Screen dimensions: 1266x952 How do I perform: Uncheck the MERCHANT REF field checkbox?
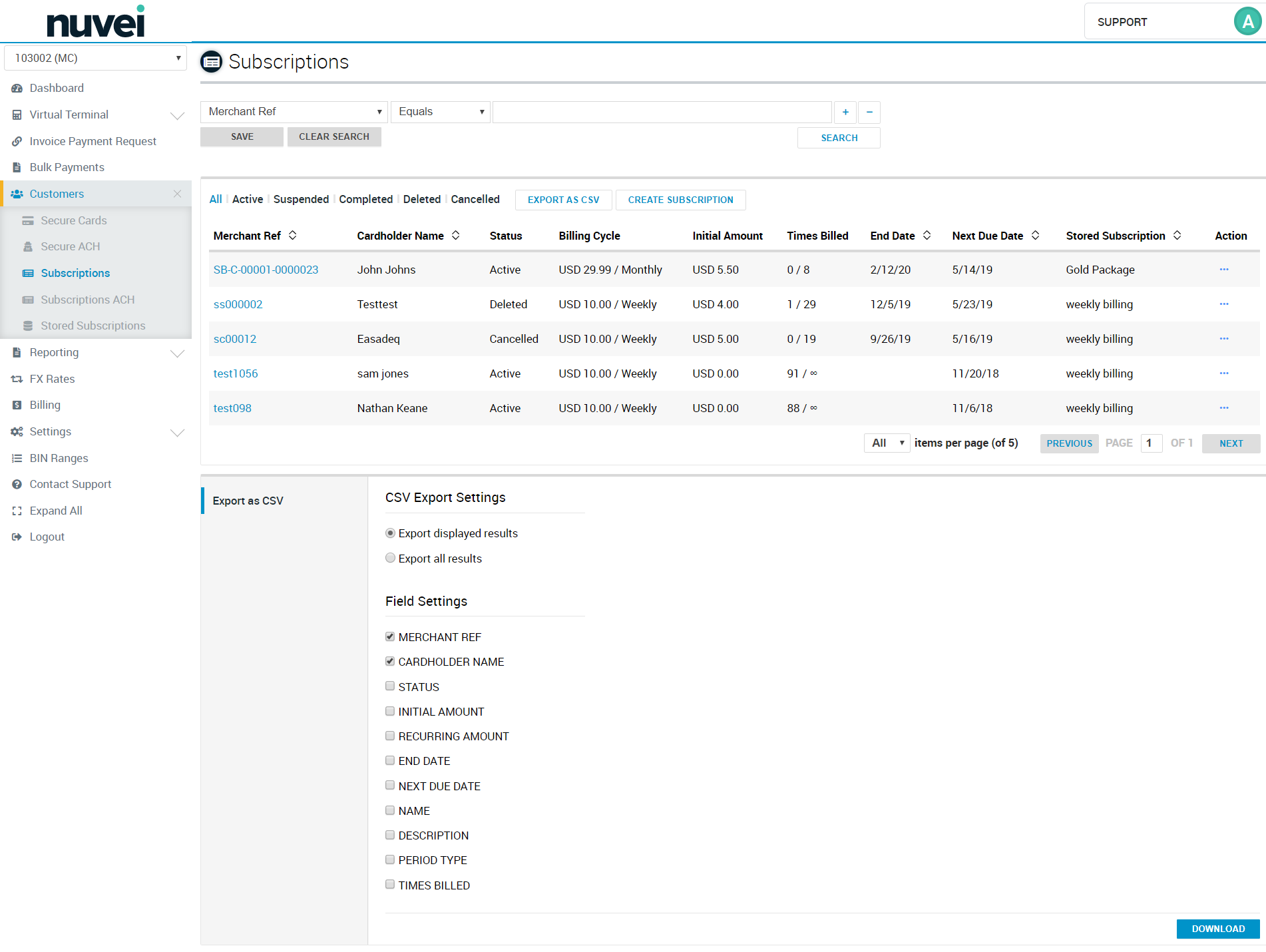pyautogui.click(x=390, y=637)
